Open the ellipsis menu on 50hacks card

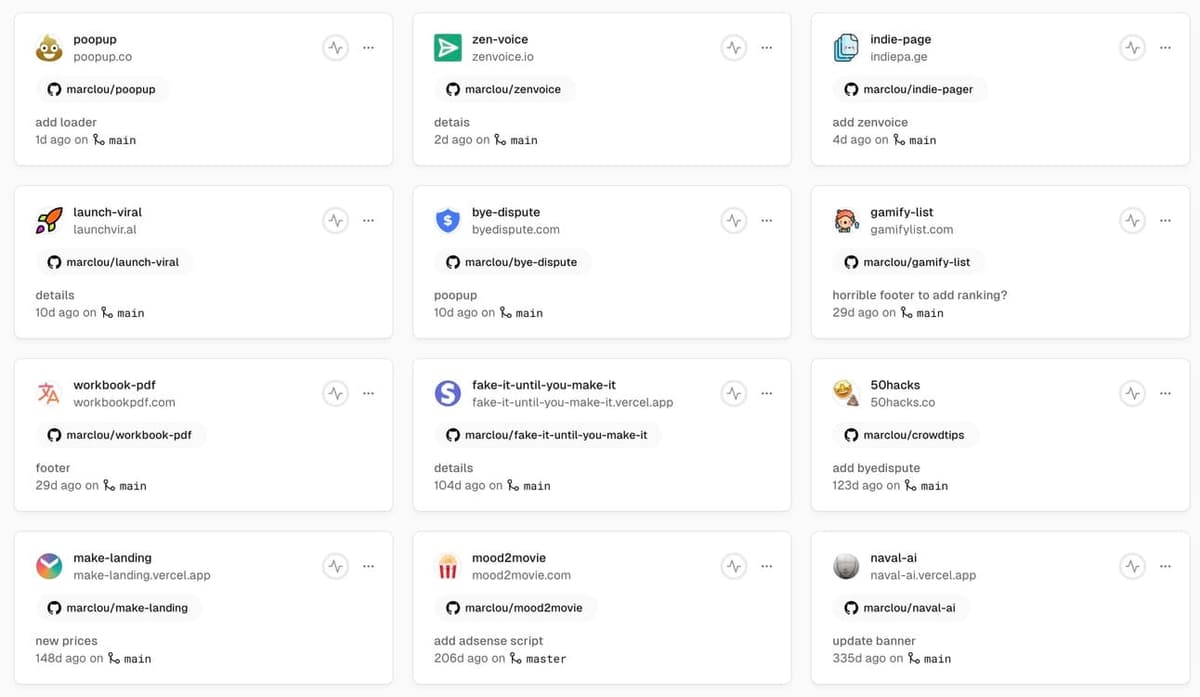pyautogui.click(x=1165, y=393)
